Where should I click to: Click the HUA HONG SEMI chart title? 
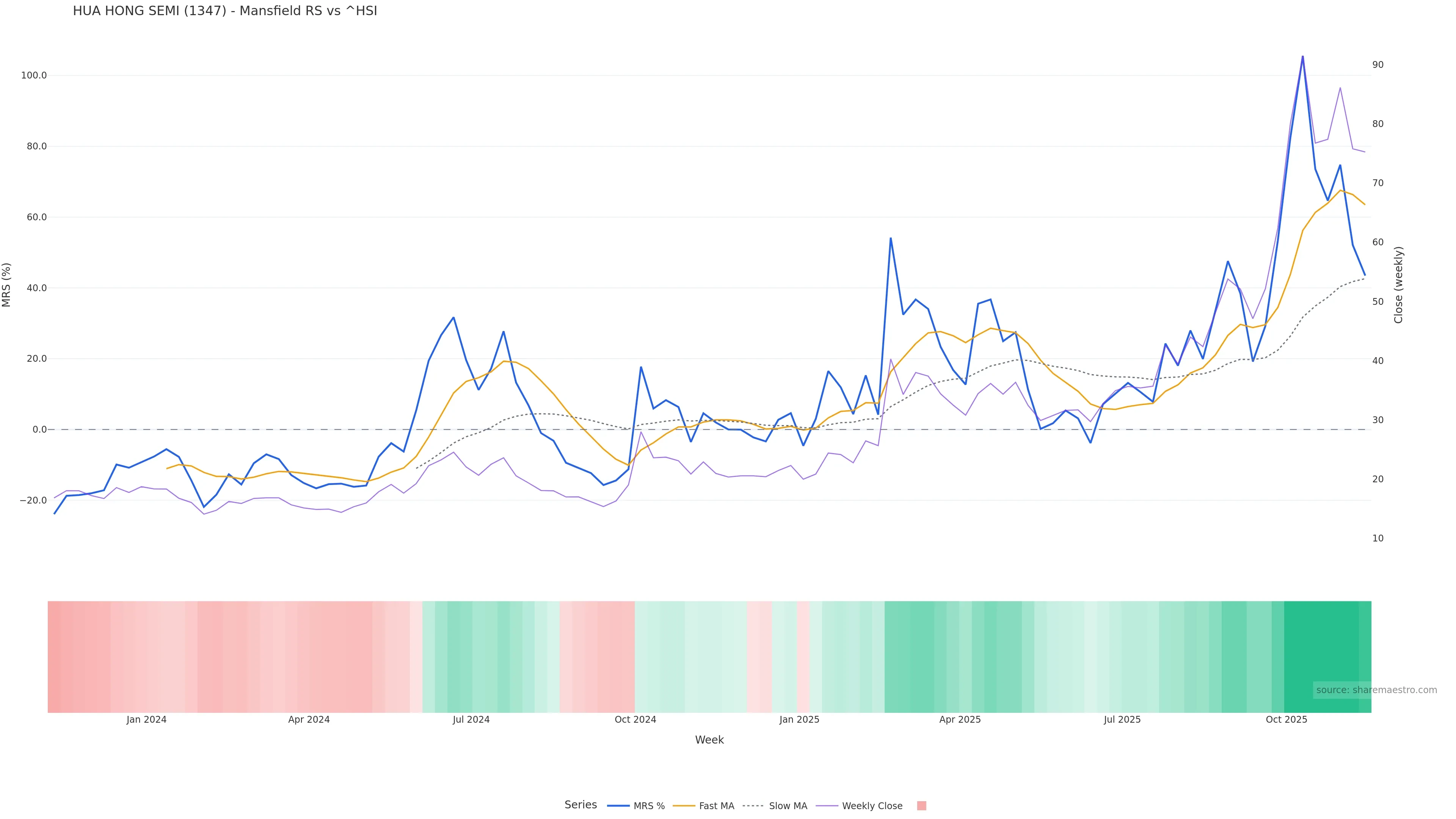click(225, 11)
